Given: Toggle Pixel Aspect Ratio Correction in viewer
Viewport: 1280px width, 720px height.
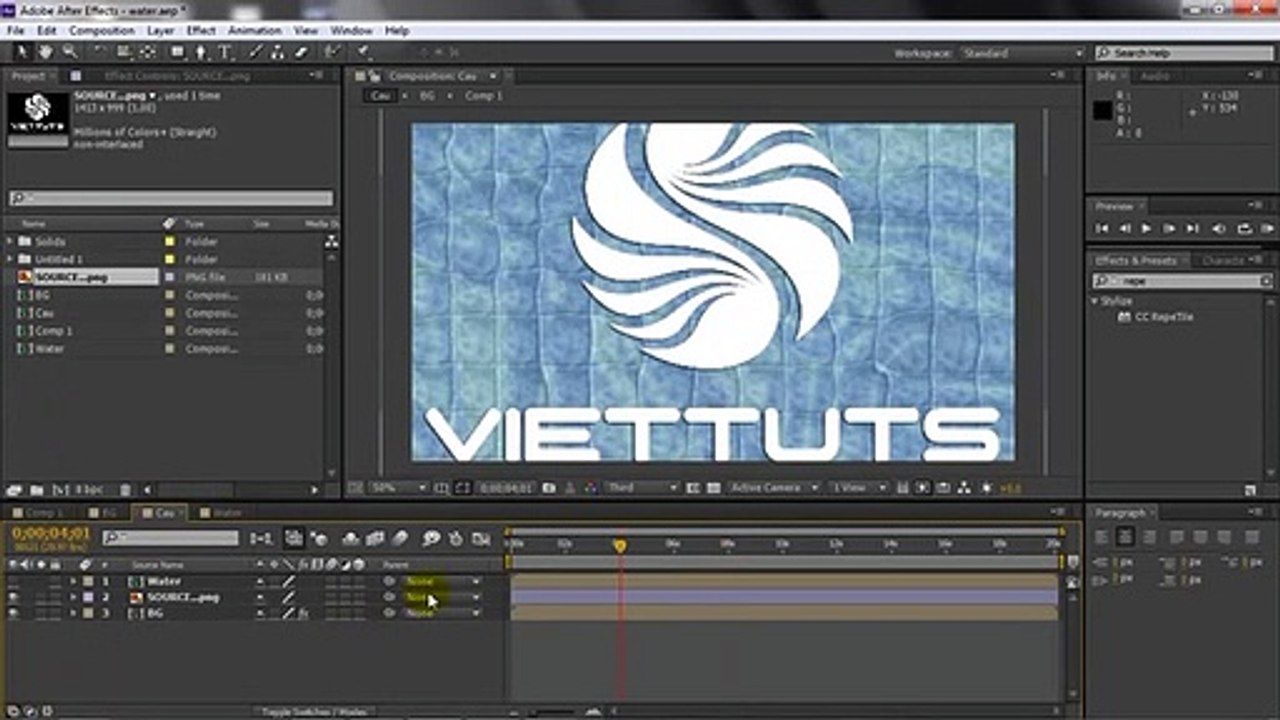Looking at the screenshot, I should point(902,488).
